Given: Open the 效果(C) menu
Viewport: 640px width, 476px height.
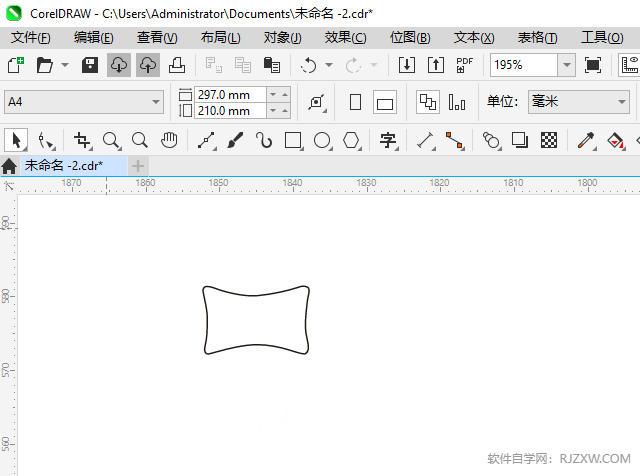Looking at the screenshot, I should click(x=345, y=38).
